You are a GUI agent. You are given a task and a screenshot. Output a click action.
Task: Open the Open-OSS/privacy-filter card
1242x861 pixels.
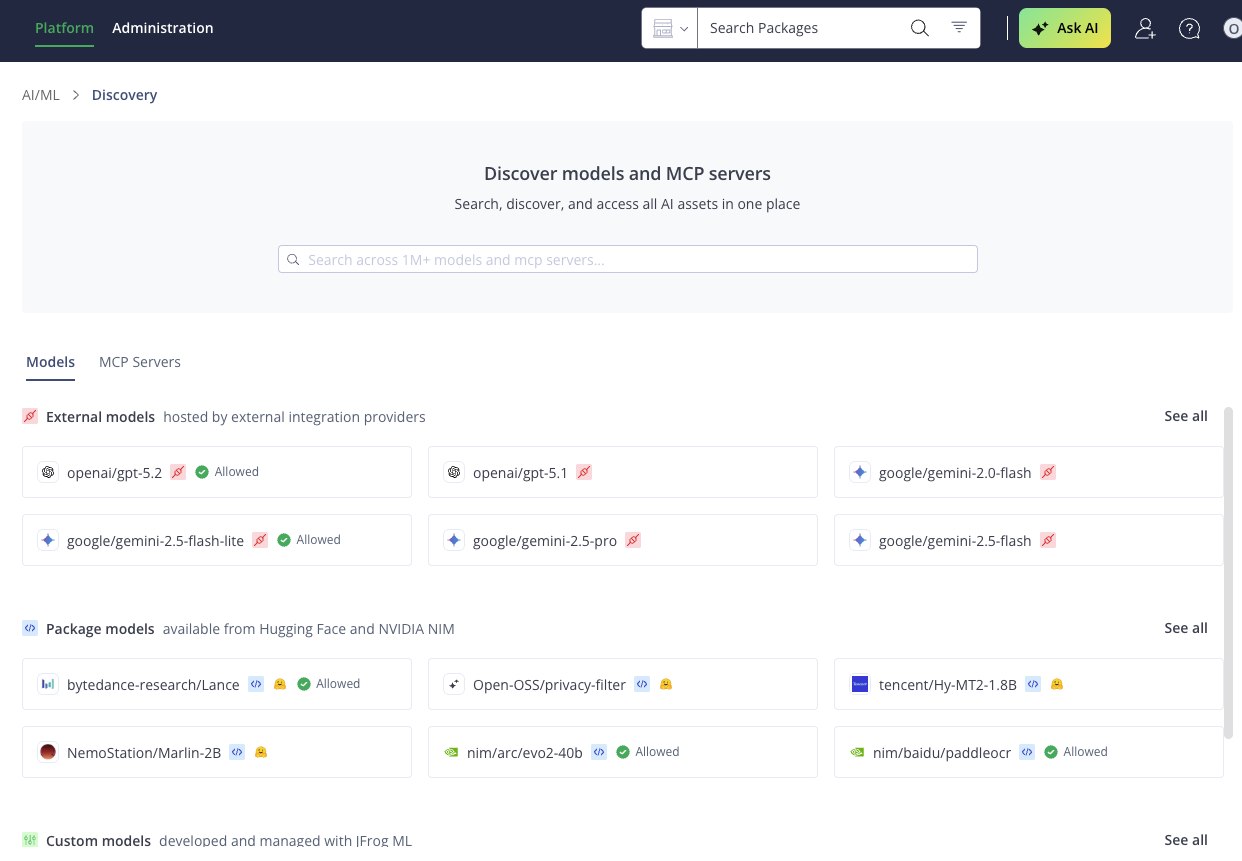(623, 684)
